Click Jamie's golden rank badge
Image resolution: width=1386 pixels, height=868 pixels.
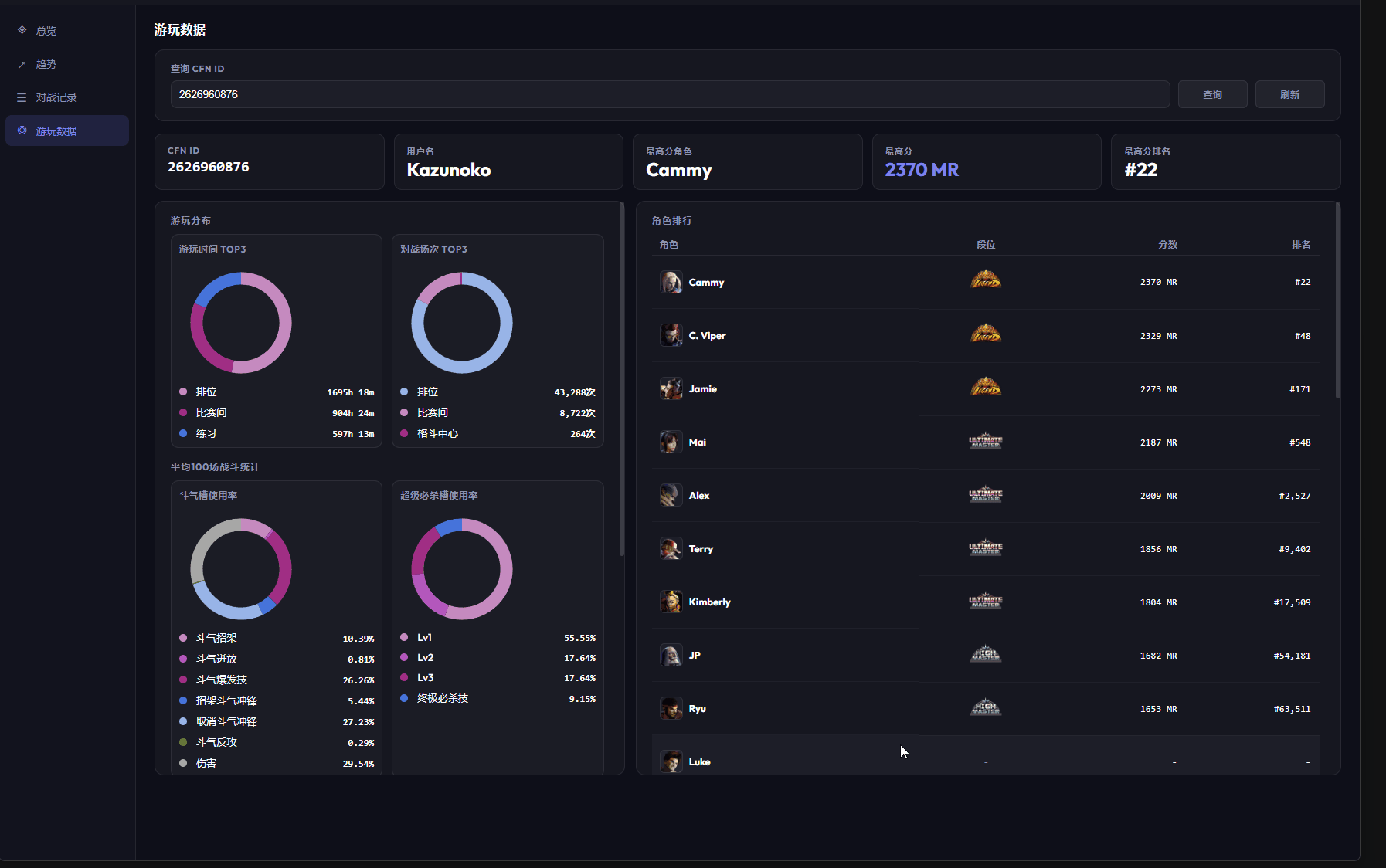coord(985,387)
